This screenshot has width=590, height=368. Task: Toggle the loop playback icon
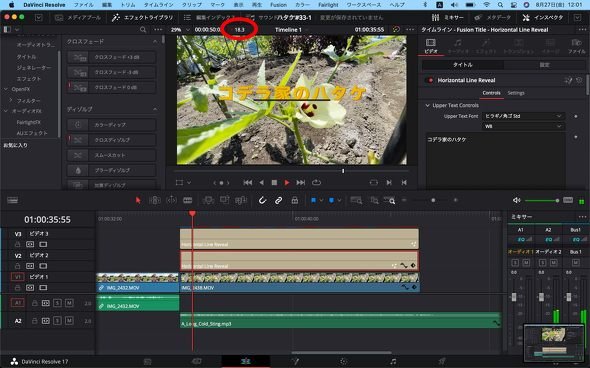click(x=316, y=182)
